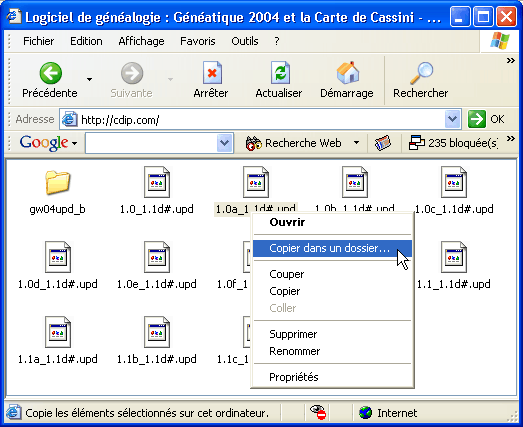523x427 pixels.
Task: Select the 1.0e_1.1d#.upd file icon
Action: 157,257
